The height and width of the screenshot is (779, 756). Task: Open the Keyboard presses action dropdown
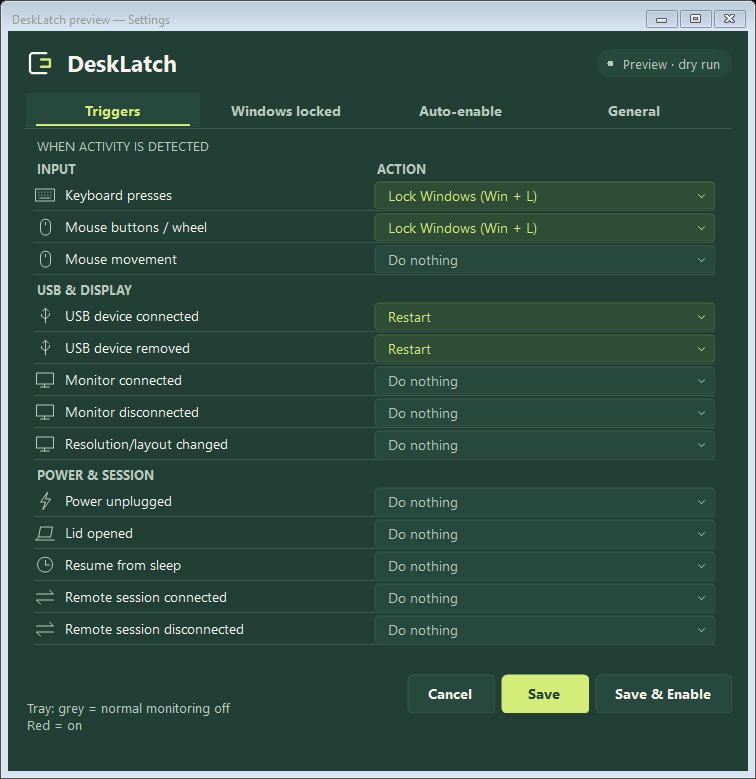point(544,196)
